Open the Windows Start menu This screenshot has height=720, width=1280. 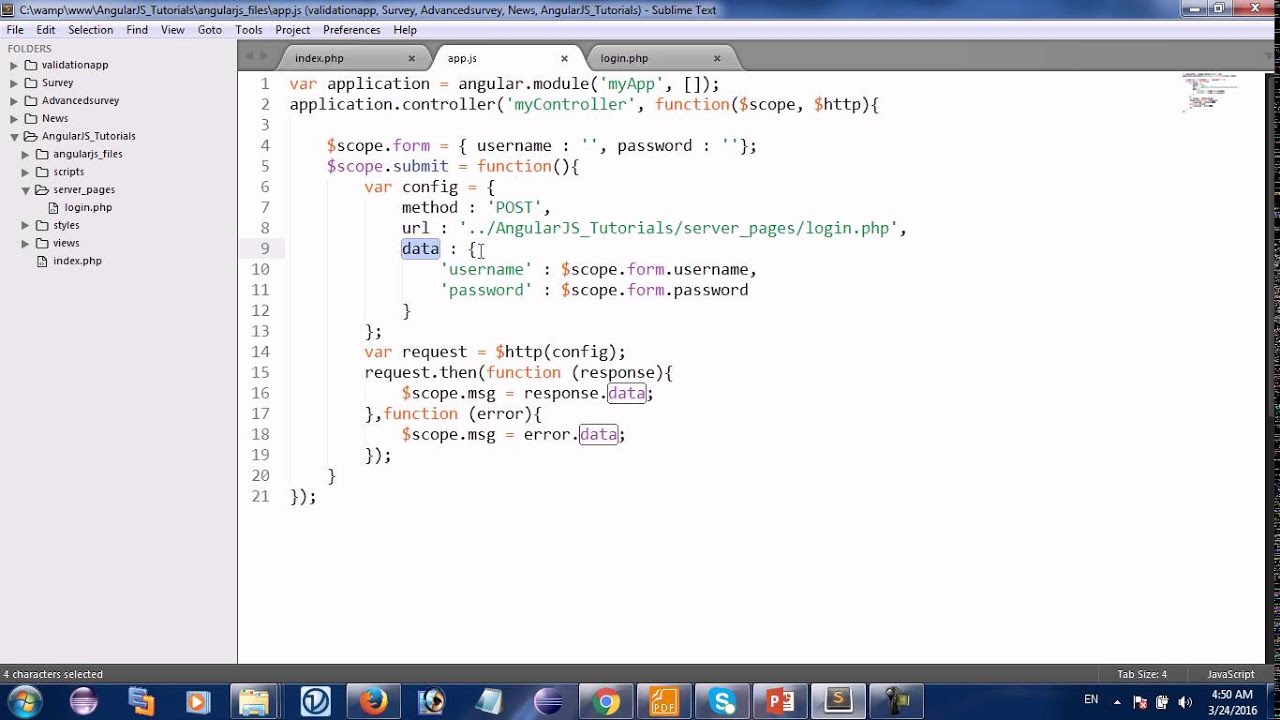(x=25, y=701)
